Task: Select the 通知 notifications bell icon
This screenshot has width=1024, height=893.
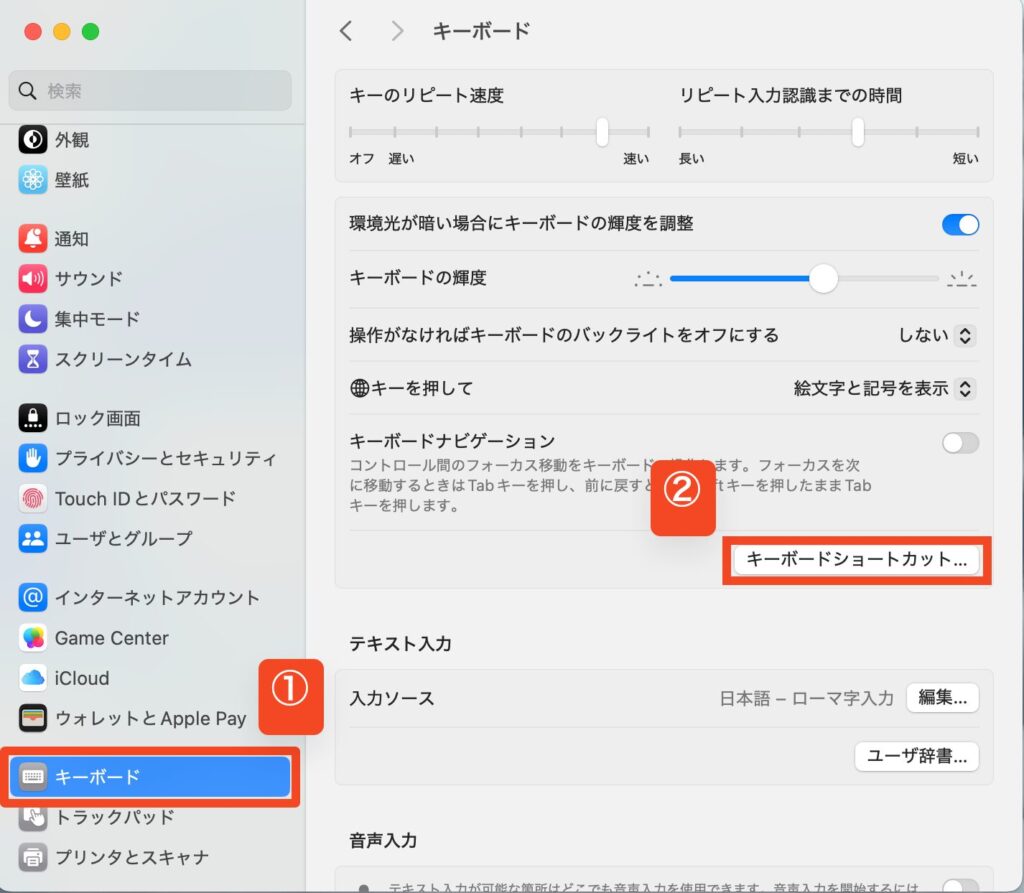Action: tap(33, 239)
